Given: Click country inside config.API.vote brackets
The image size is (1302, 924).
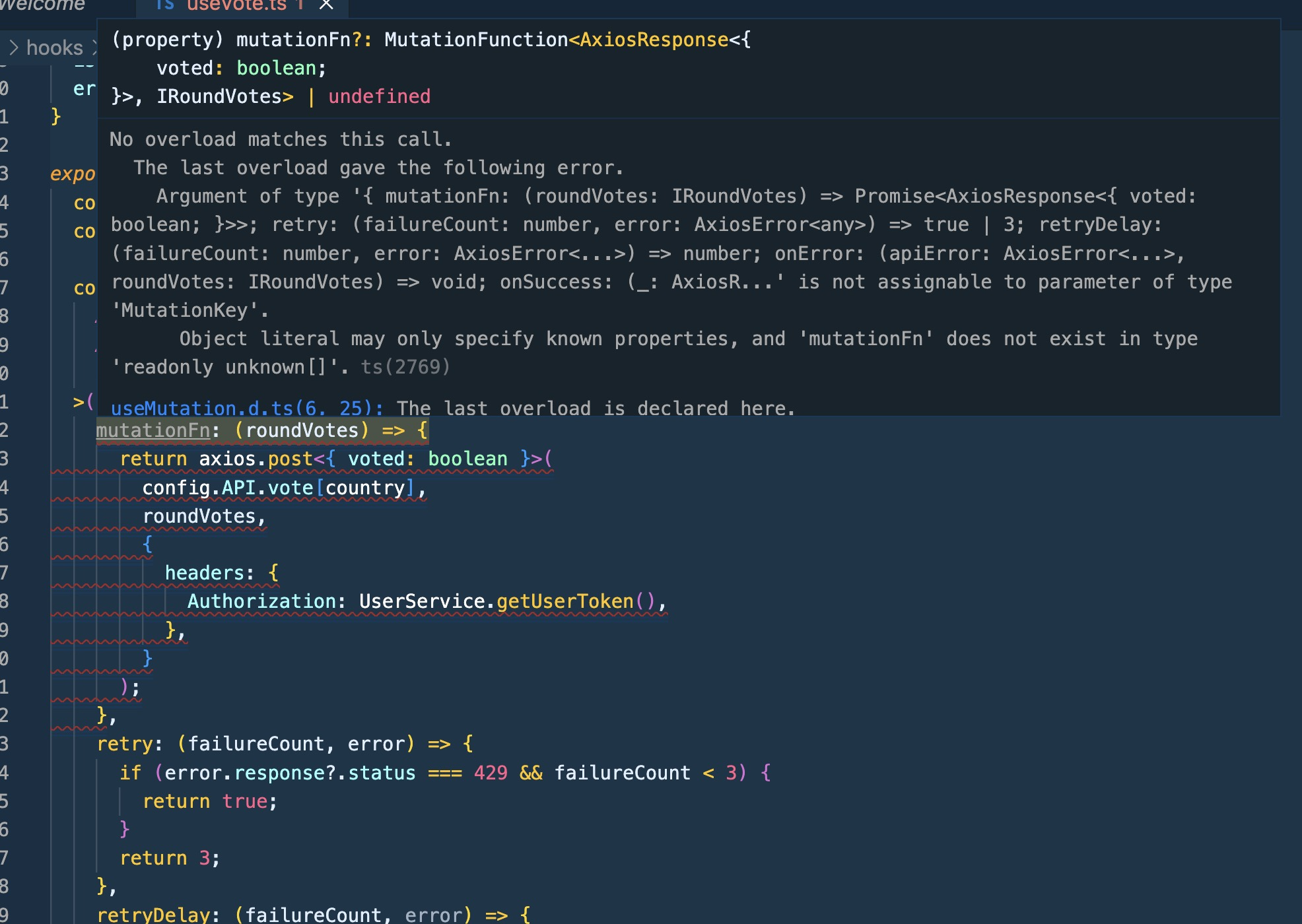Looking at the screenshot, I should tap(365, 488).
